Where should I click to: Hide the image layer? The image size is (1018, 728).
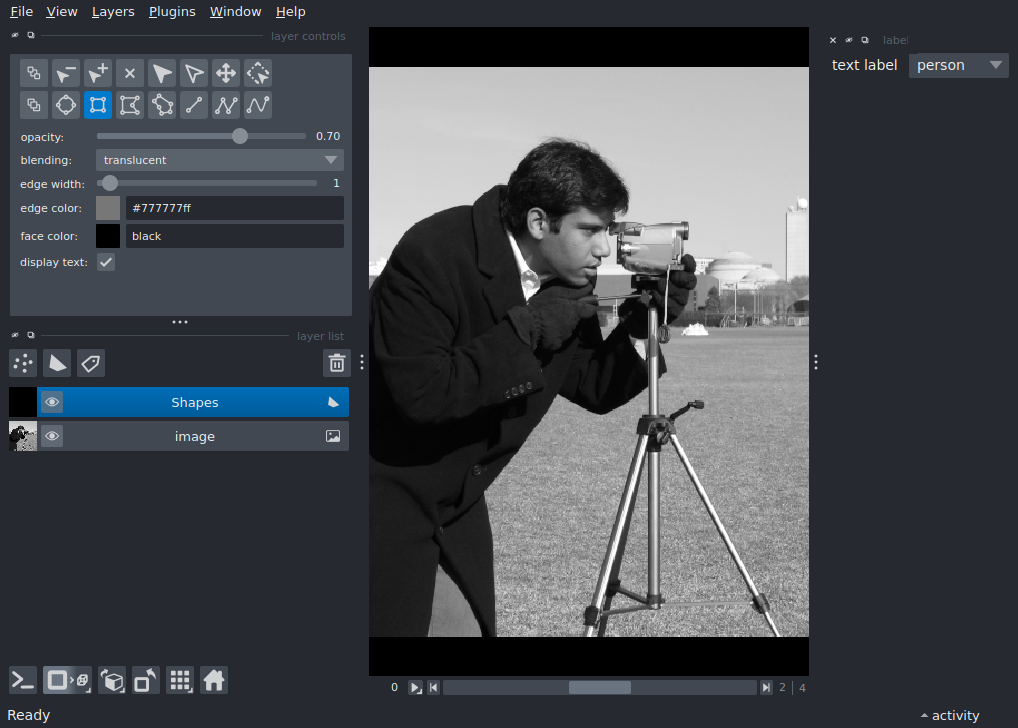(51, 436)
